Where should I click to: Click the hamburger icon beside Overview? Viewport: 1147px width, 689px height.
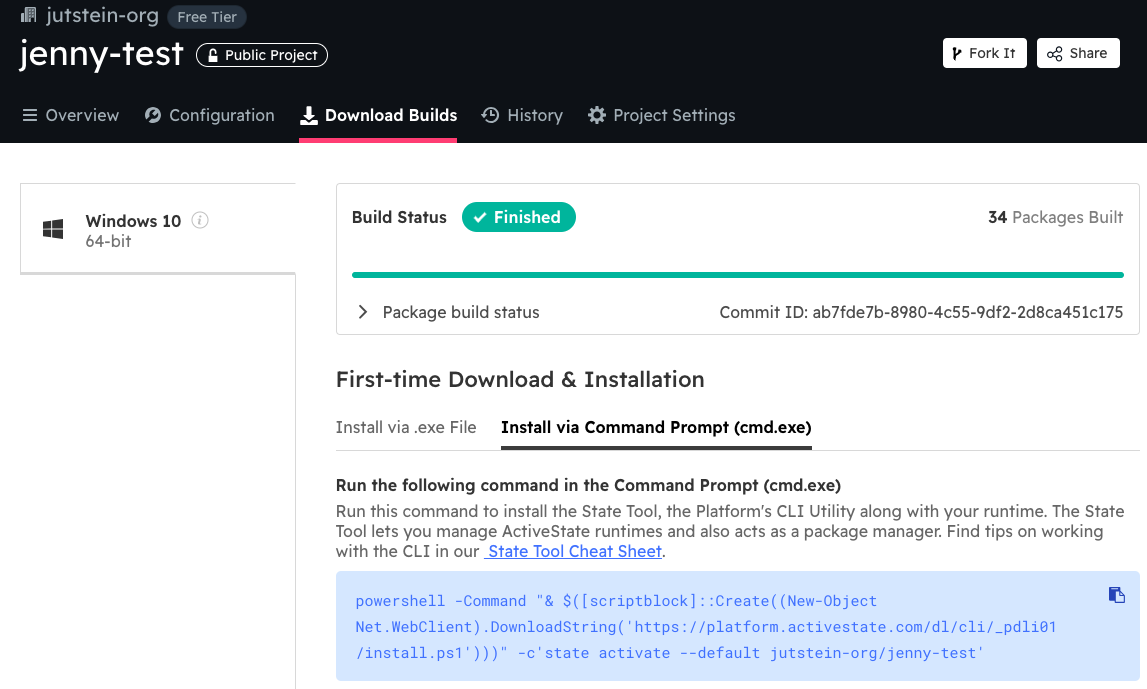(30, 116)
